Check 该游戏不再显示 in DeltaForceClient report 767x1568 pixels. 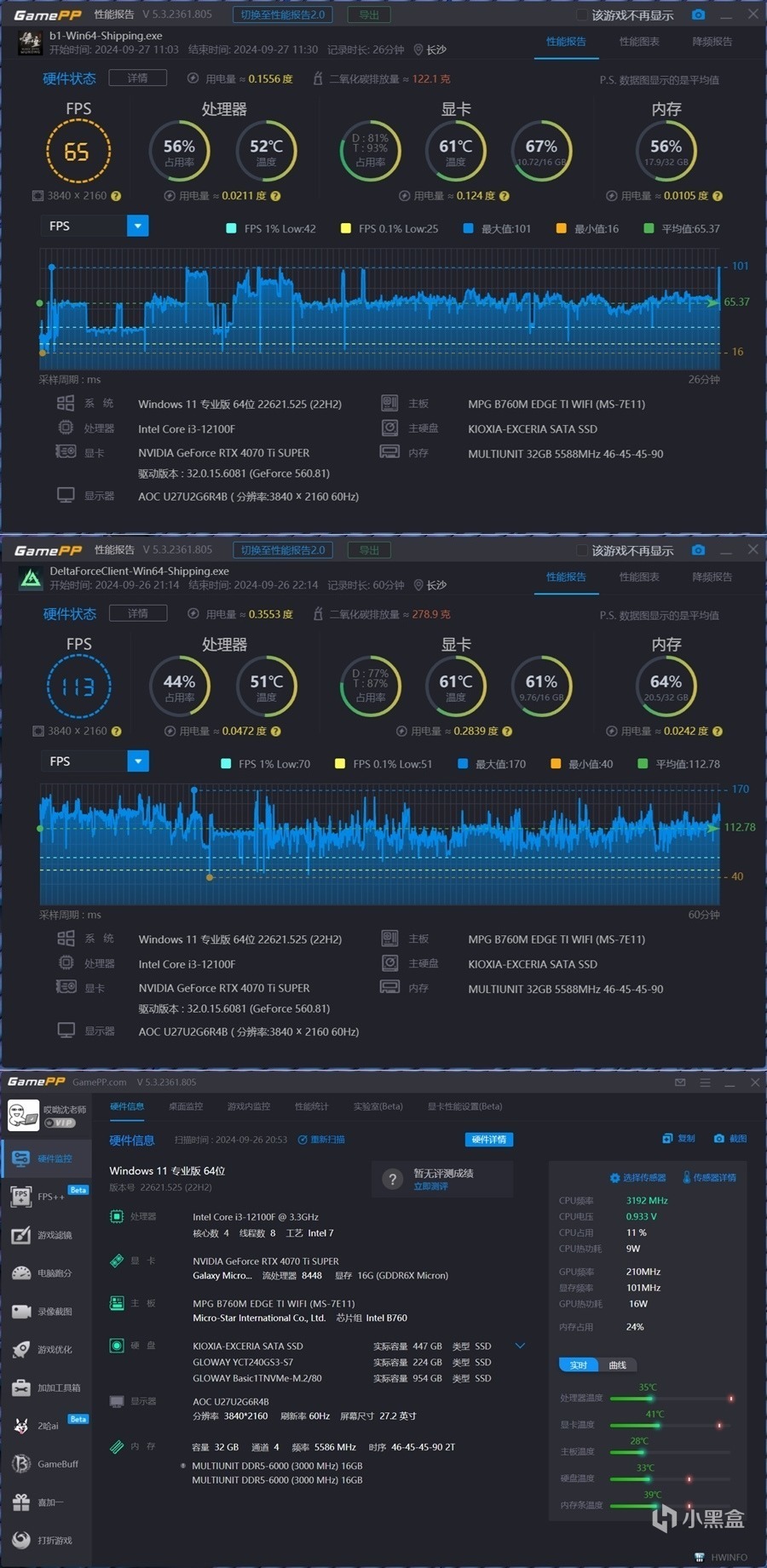[582, 550]
